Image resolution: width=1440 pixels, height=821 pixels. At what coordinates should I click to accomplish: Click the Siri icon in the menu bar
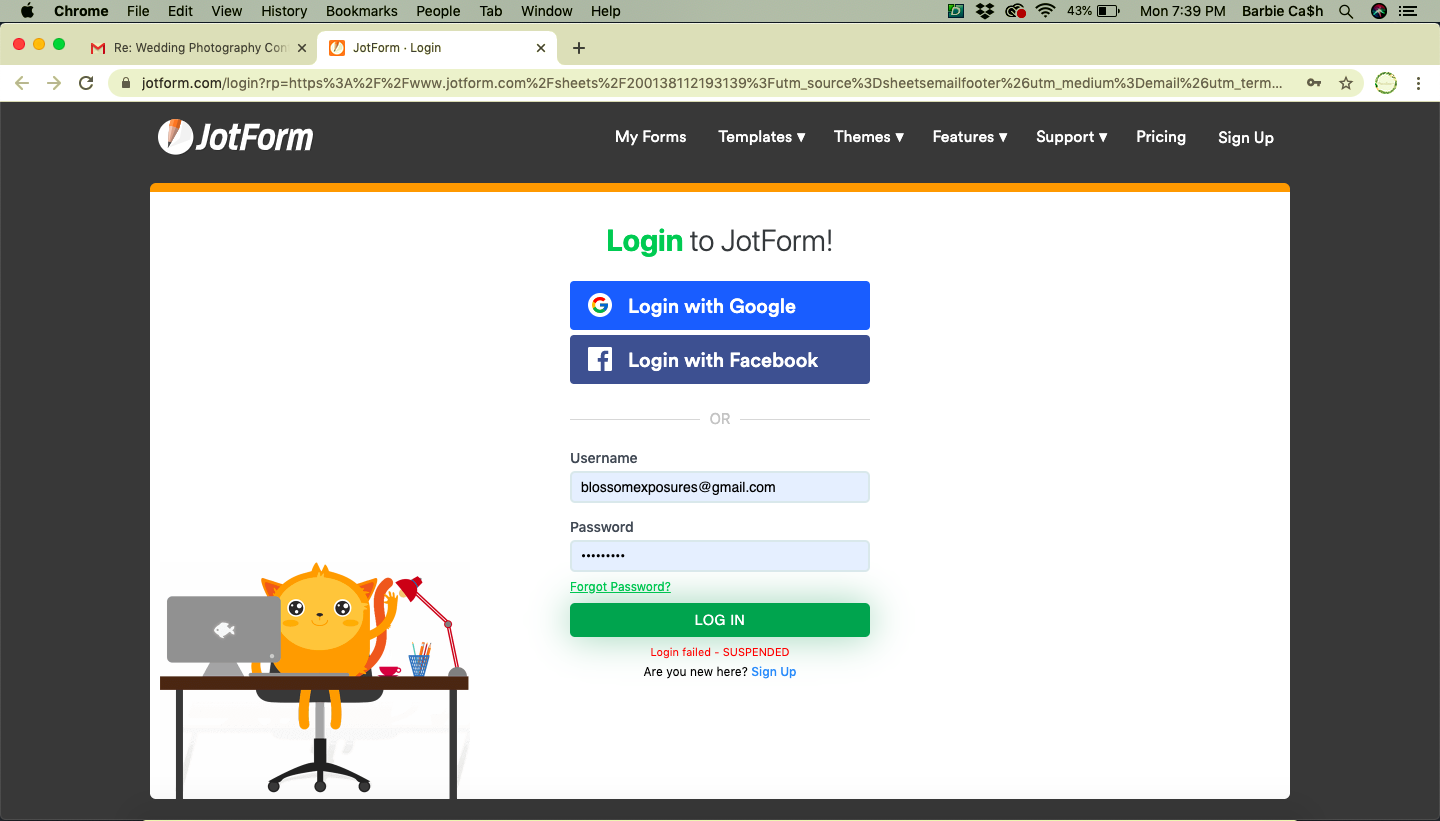point(1379,11)
